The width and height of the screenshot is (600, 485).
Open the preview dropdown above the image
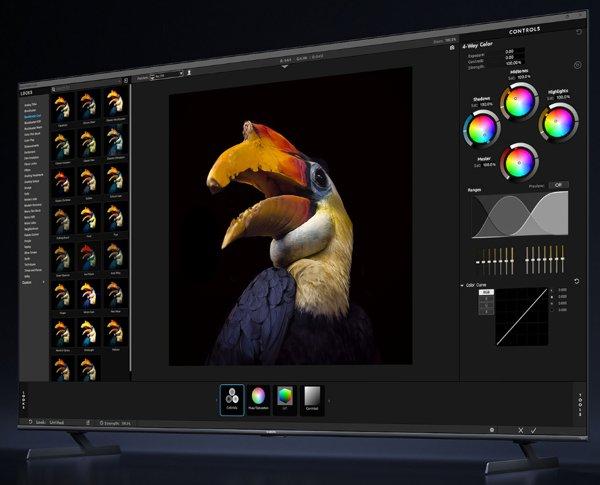[166, 75]
